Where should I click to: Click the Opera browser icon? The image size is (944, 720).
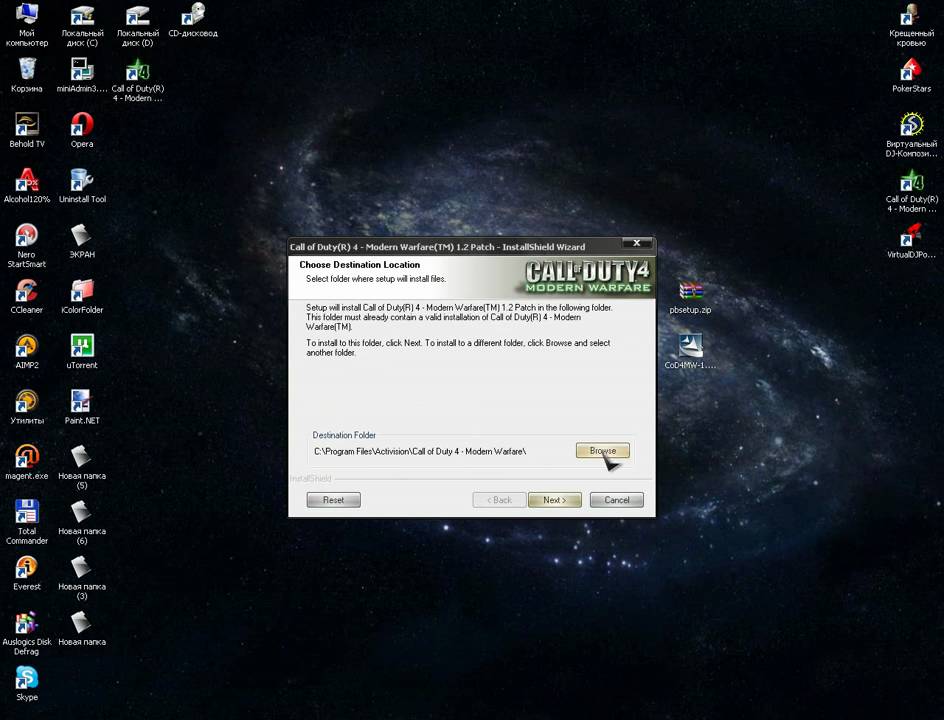(x=82, y=131)
